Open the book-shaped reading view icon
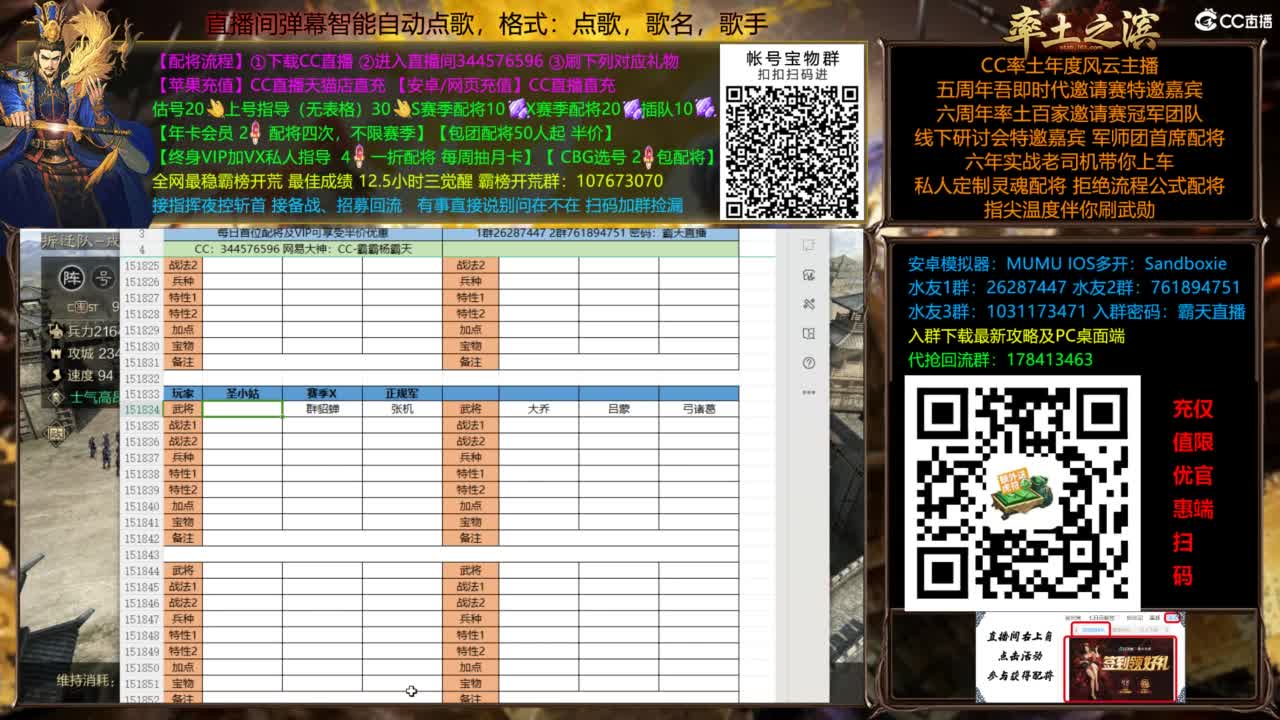1280x720 pixels. [x=808, y=332]
